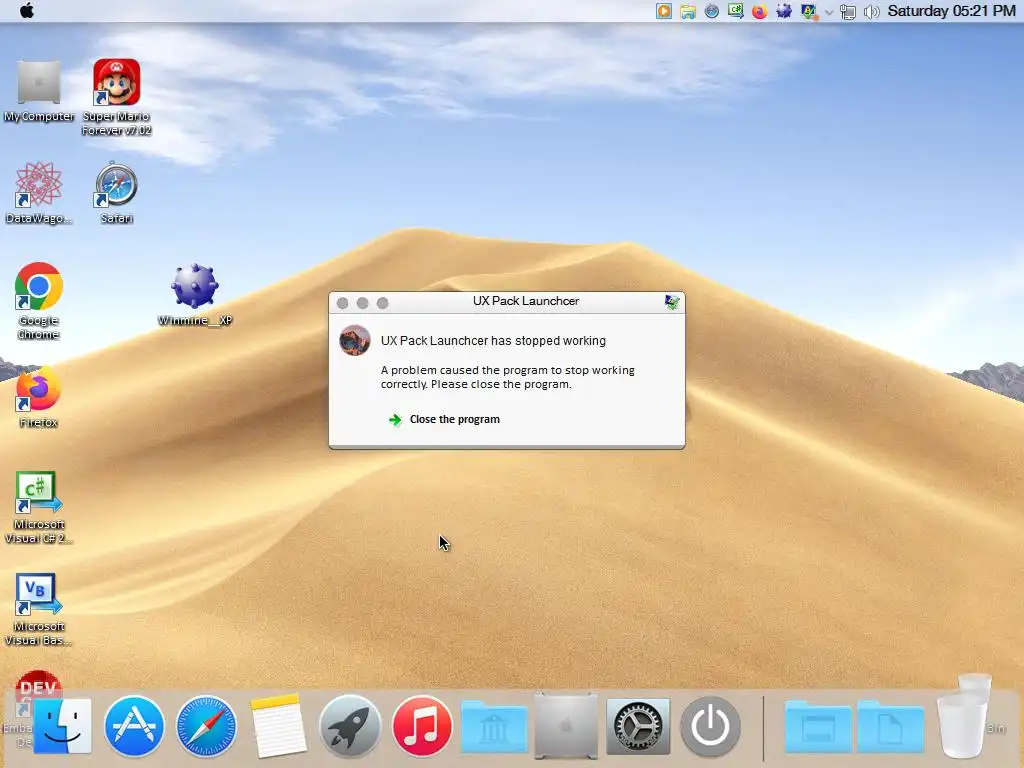Click the heading 'UX Pack Launchcer has stopped working'
Image resolution: width=1024 pixels, height=768 pixels.
coord(493,341)
